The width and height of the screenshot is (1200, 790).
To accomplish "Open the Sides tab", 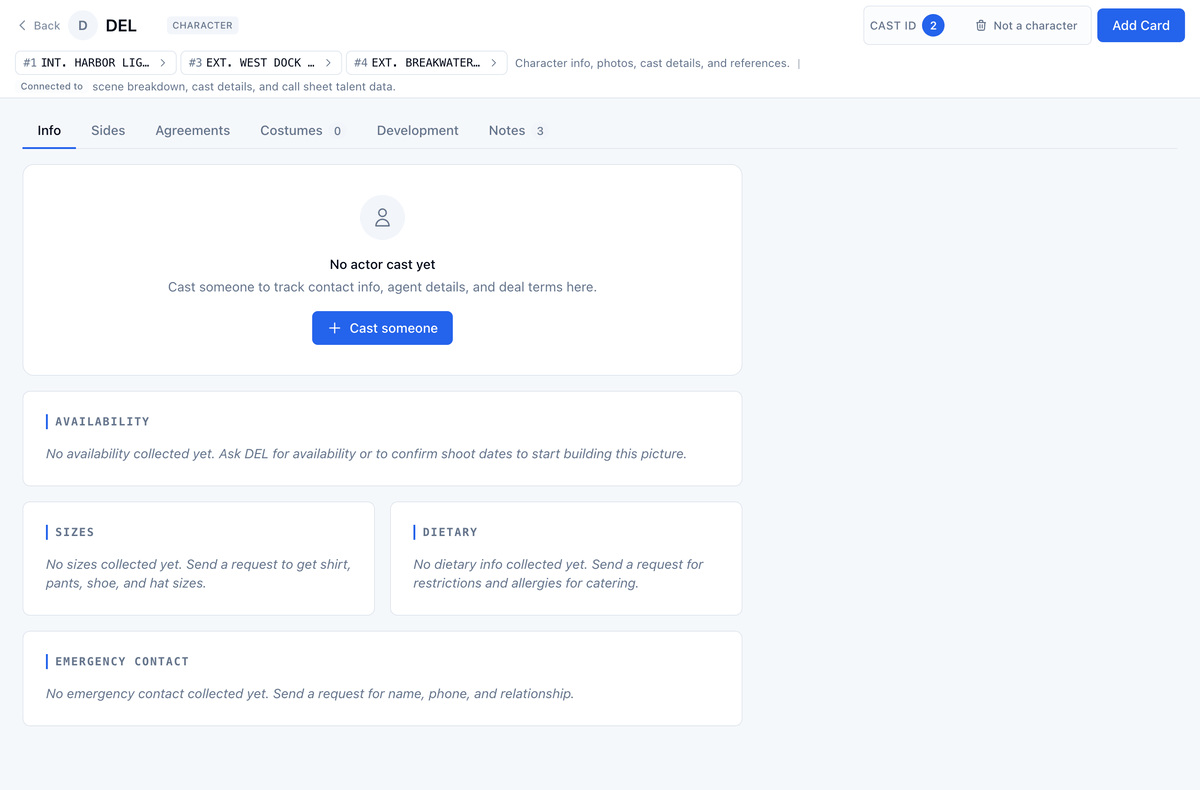I will [108, 131].
